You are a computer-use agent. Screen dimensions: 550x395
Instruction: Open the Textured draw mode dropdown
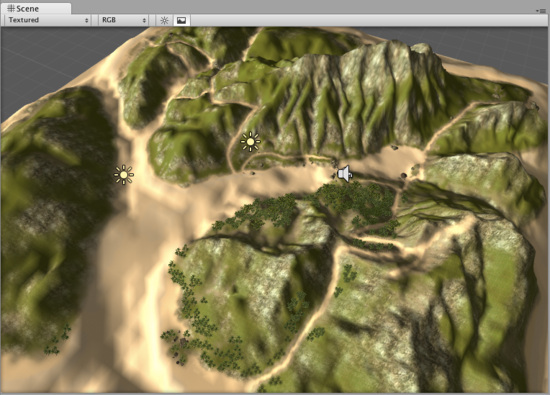click(x=48, y=20)
